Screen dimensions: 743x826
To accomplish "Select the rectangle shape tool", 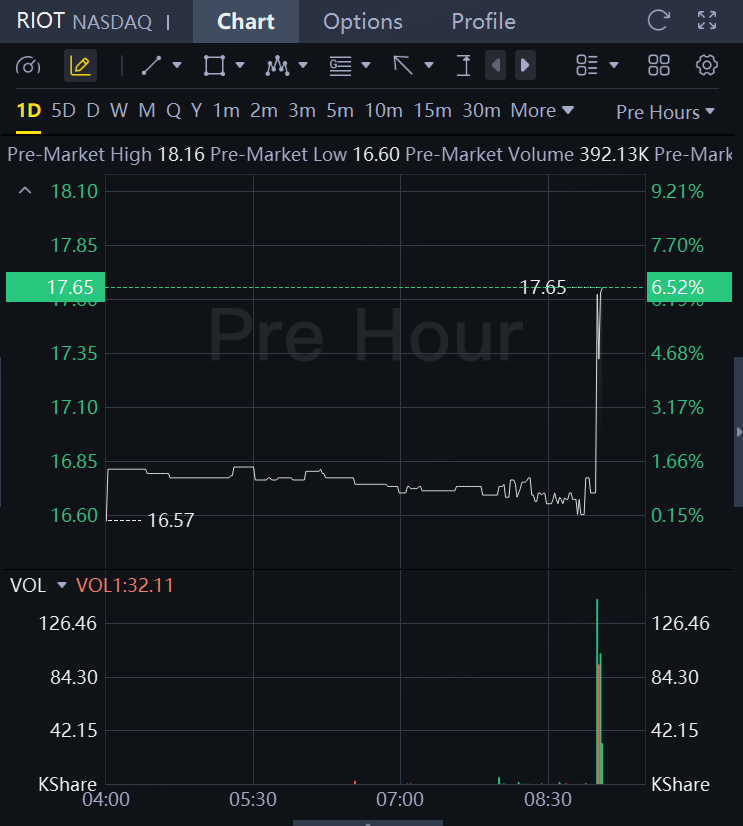I will (x=214, y=66).
